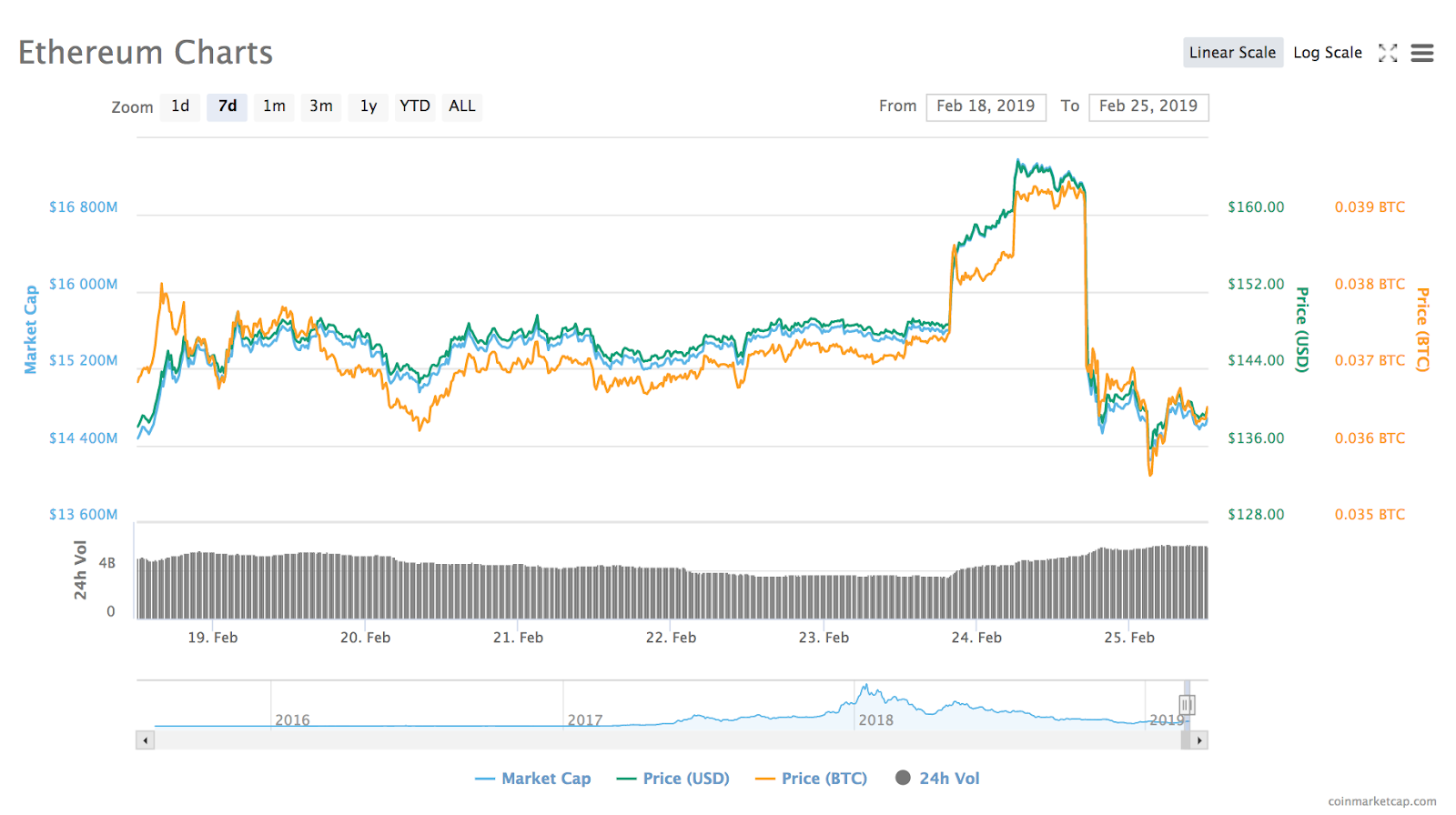Open the chart hamburger menu
The height and width of the screenshot is (815, 1456).
point(1422,54)
